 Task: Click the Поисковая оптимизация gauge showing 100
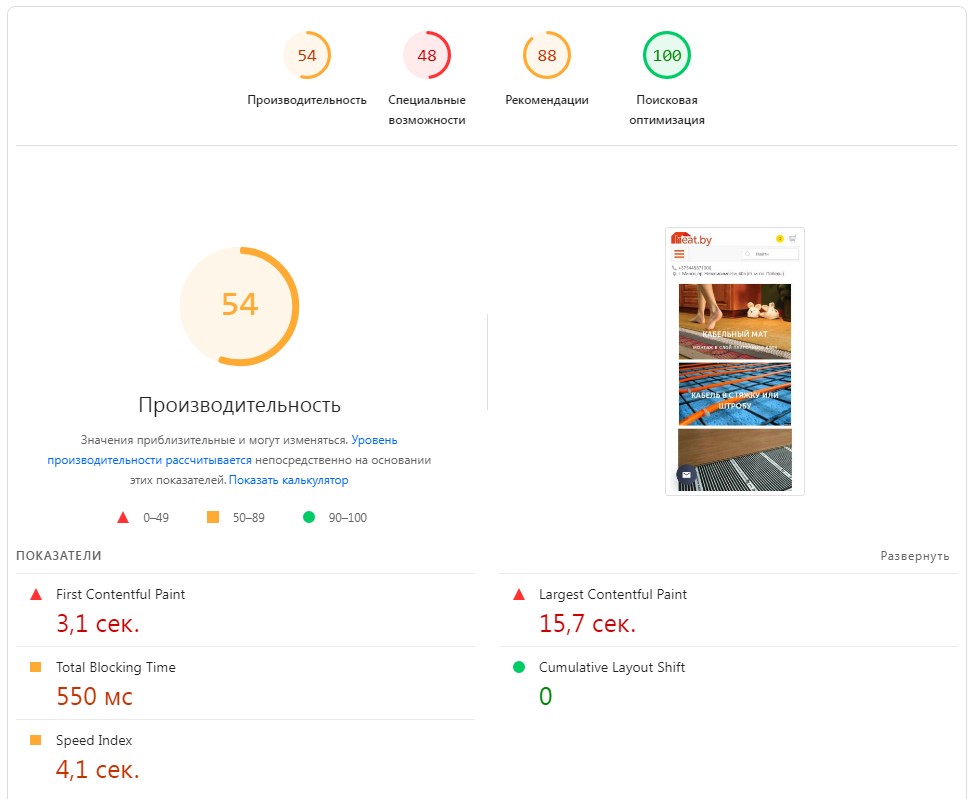(x=667, y=56)
